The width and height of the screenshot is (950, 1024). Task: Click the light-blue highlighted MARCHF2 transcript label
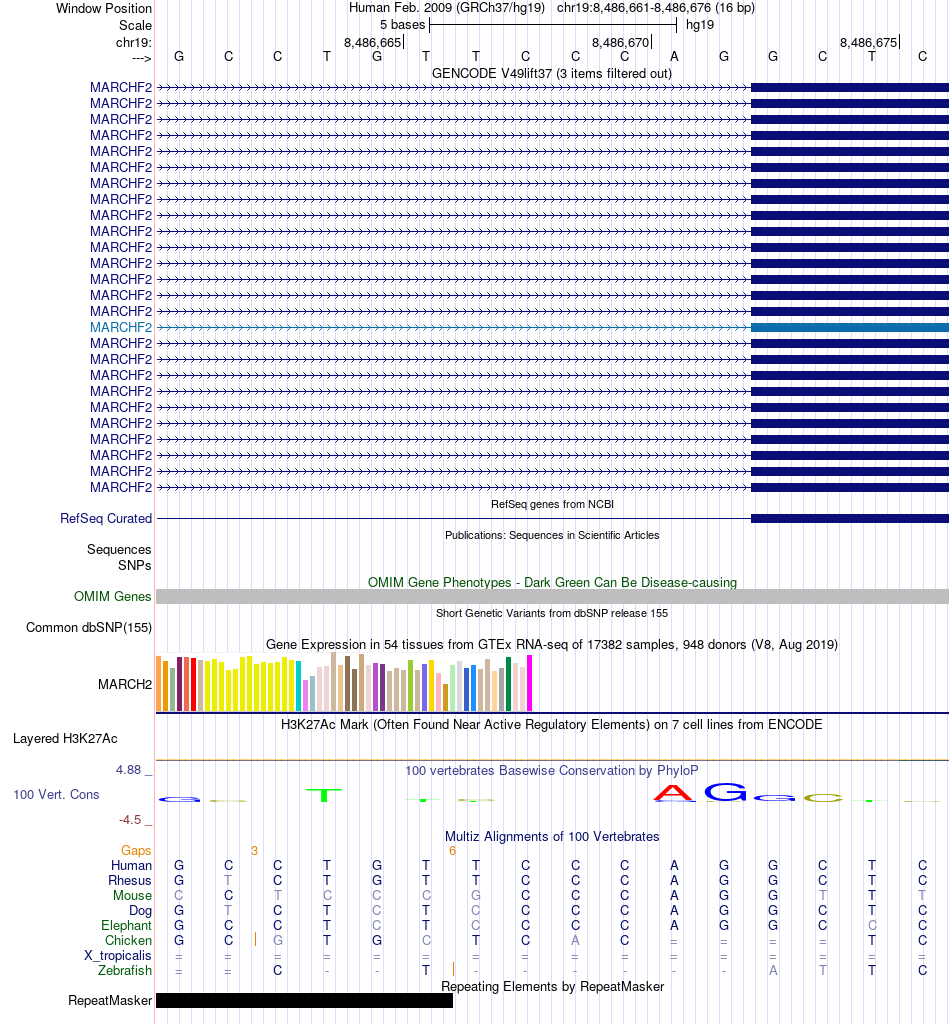pyautogui.click(x=121, y=327)
